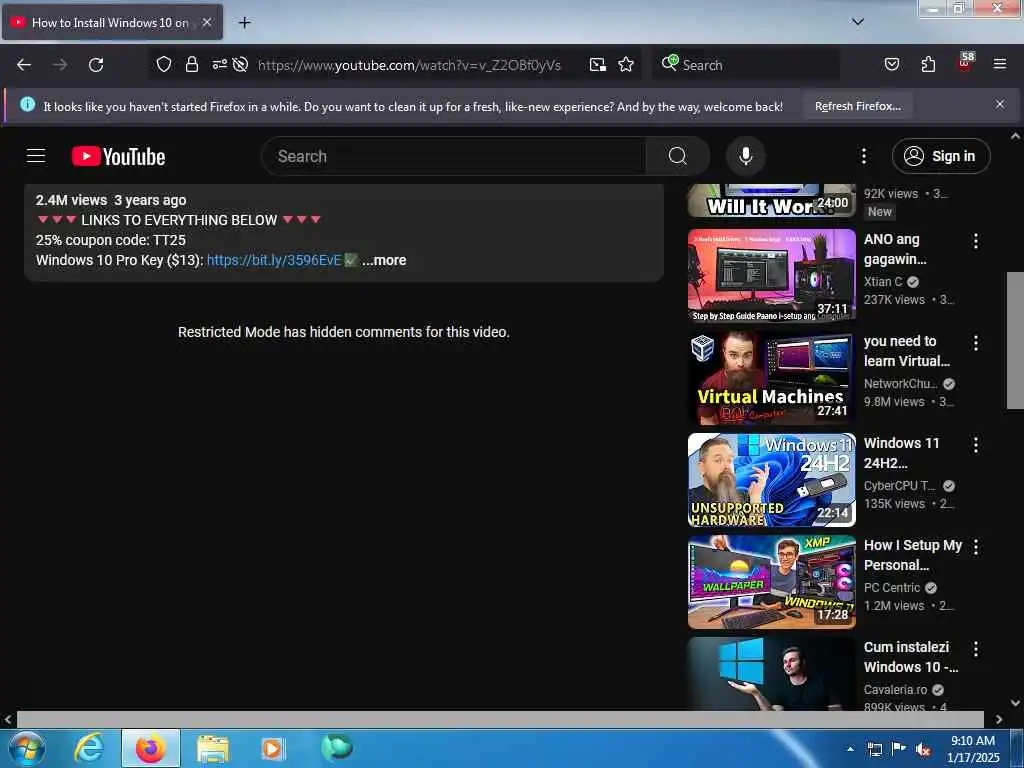Open options menu for Cum instalezi Windows 10

975,648
